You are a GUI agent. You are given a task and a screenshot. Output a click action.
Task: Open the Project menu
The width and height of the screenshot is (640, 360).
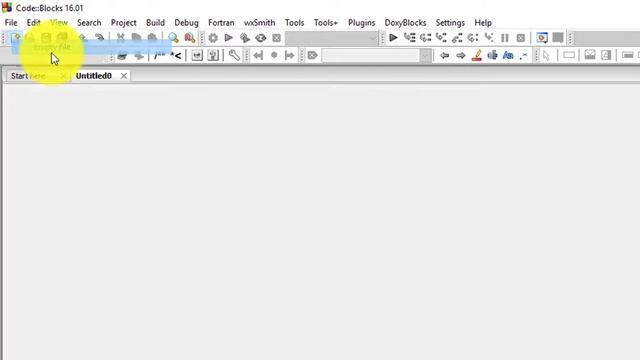[x=124, y=23]
